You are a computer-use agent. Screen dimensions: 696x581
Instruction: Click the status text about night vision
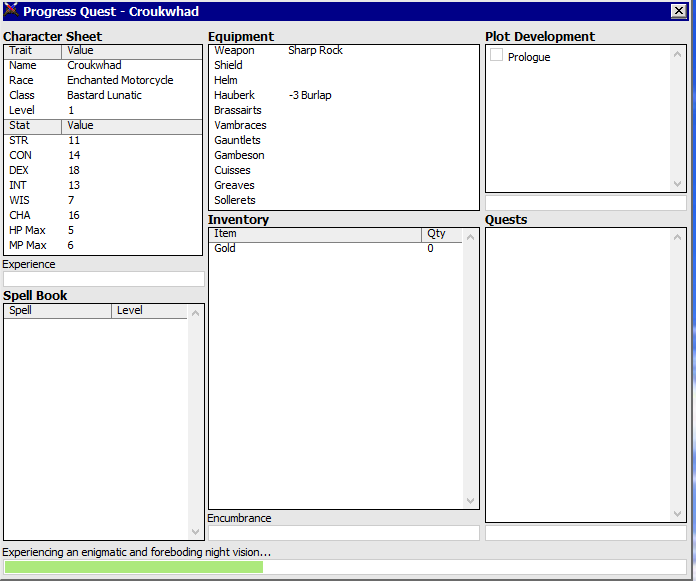click(x=137, y=552)
